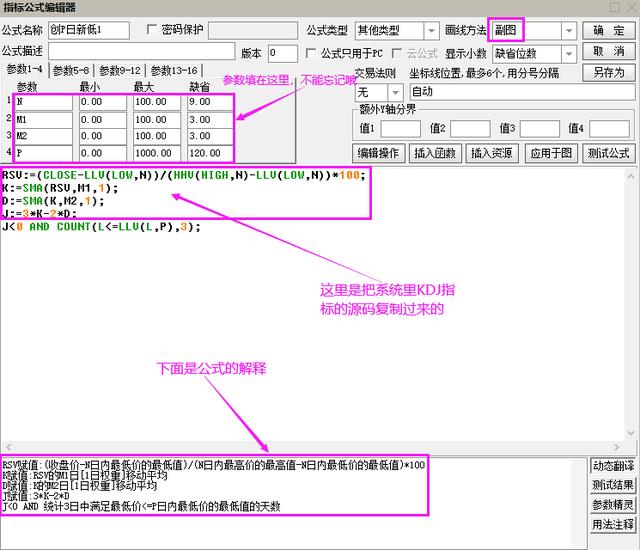Screen dimensions: 640x550
Task: Click the 另存为 button
Action: [608, 72]
